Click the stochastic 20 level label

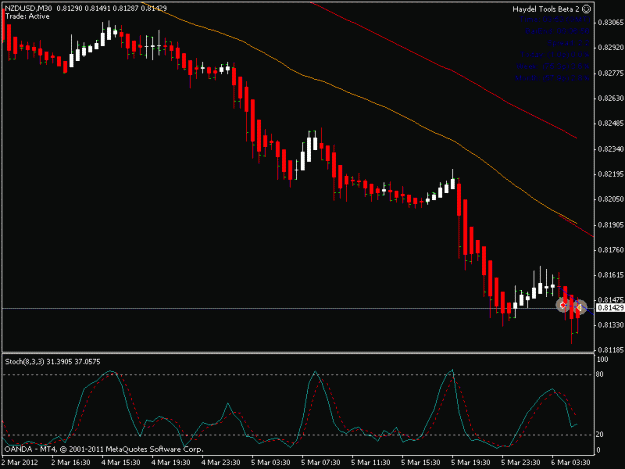click(600, 434)
